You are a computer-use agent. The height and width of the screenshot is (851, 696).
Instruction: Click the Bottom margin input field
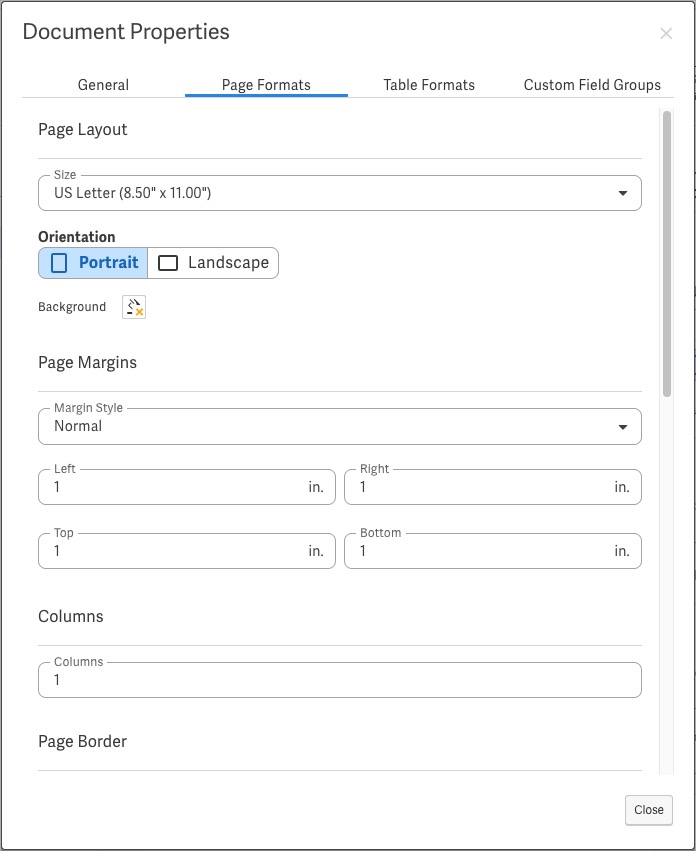pyautogui.click(x=493, y=551)
